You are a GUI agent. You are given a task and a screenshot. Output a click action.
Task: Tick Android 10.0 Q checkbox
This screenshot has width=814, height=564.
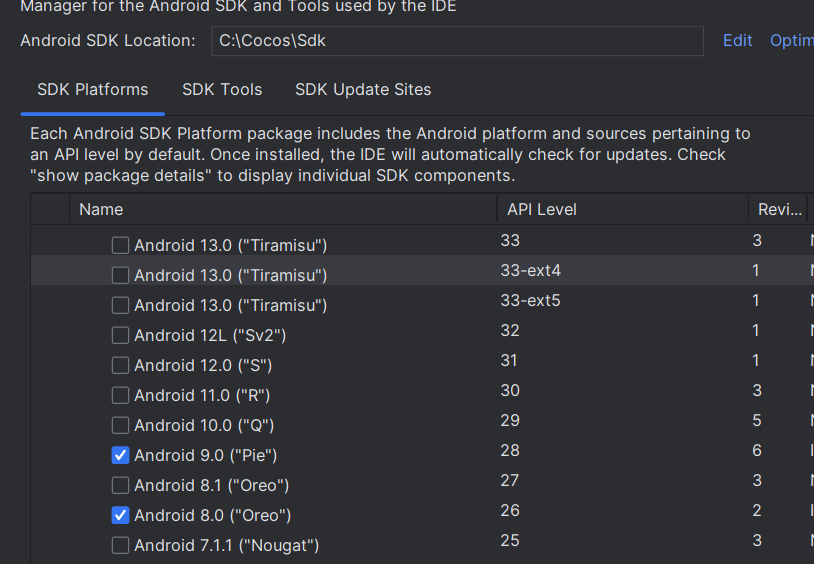[120, 425]
